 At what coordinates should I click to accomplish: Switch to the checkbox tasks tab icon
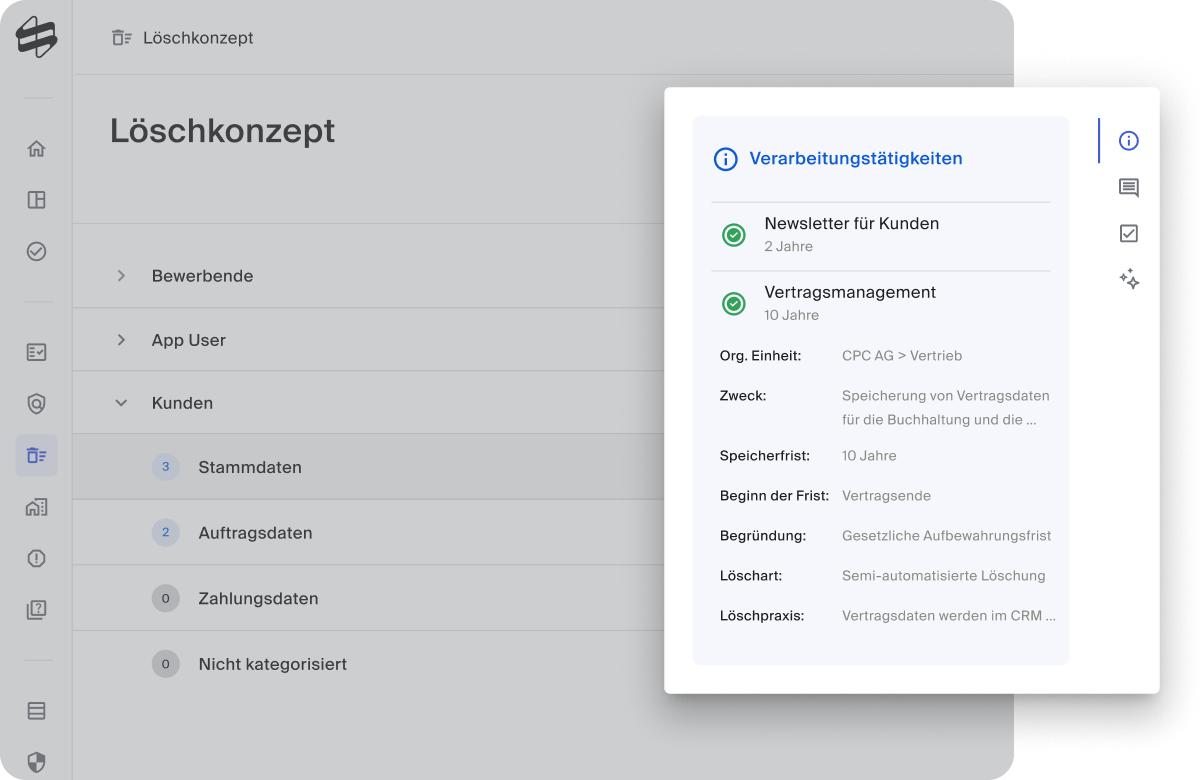click(x=1129, y=234)
